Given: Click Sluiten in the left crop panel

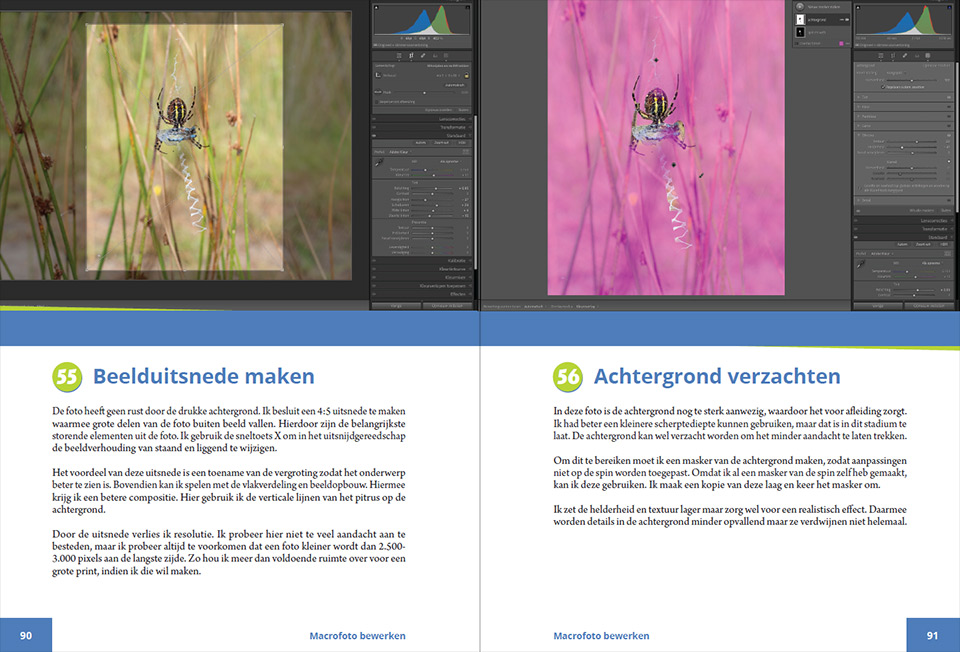Looking at the screenshot, I should 463,110.
